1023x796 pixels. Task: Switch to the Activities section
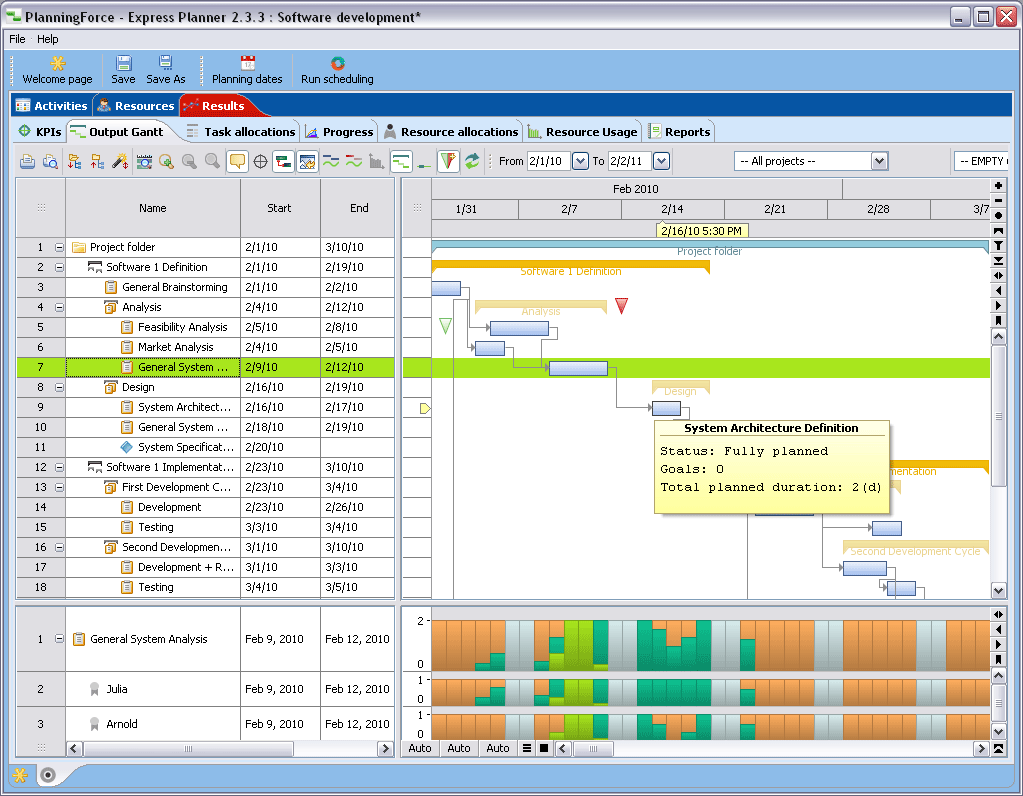(x=52, y=106)
